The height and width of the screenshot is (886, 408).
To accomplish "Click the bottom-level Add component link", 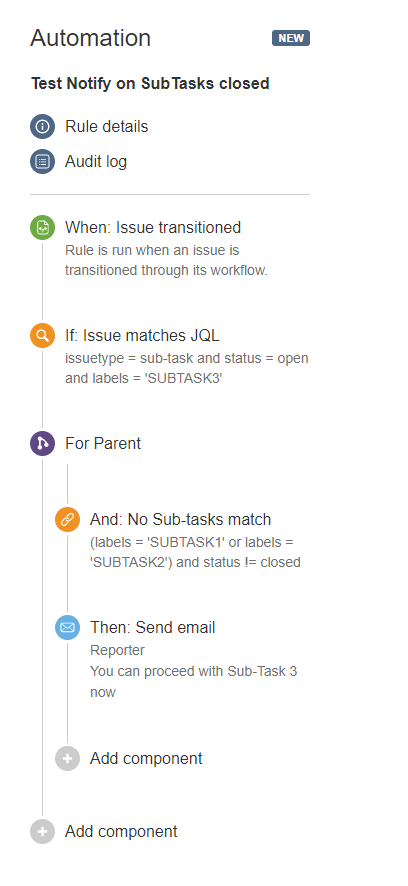I will (121, 832).
